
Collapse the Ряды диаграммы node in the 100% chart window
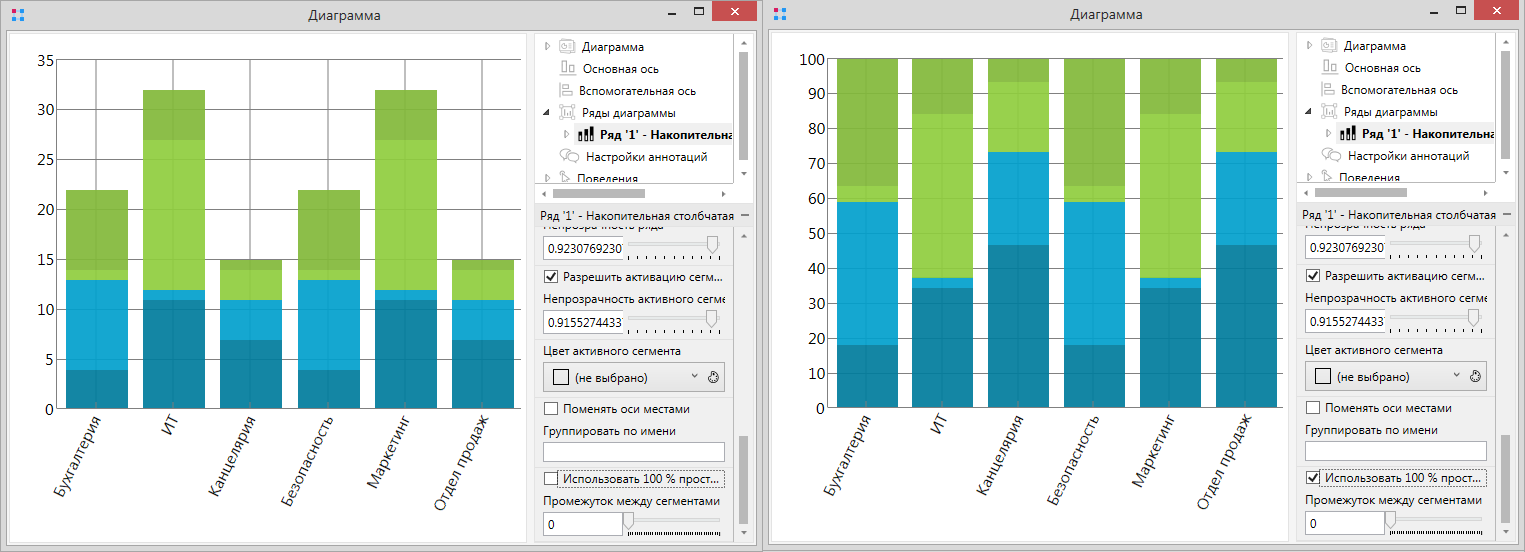1309,112
